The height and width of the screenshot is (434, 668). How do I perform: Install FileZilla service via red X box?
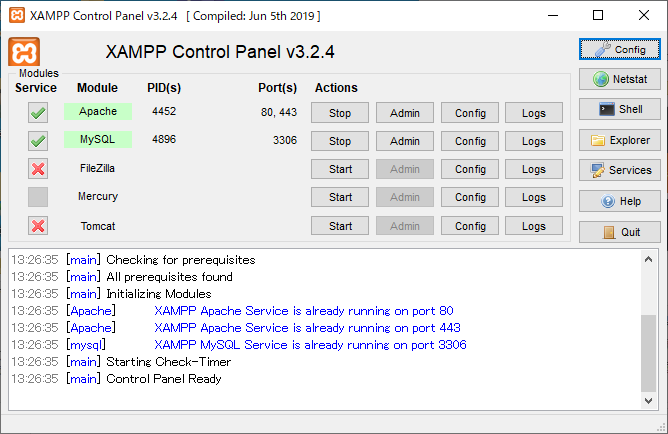pos(38,169)
